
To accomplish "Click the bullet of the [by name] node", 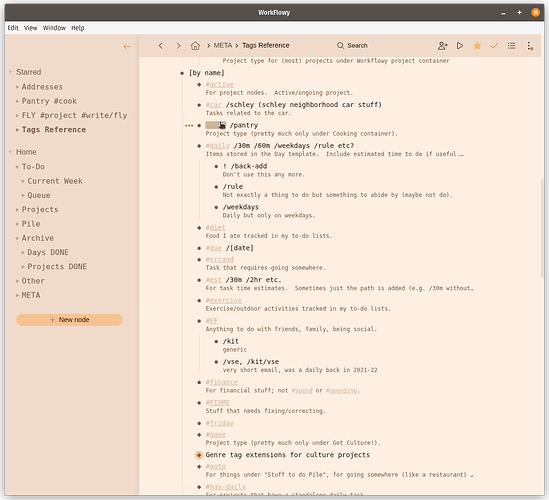I will tap(182, 73).
